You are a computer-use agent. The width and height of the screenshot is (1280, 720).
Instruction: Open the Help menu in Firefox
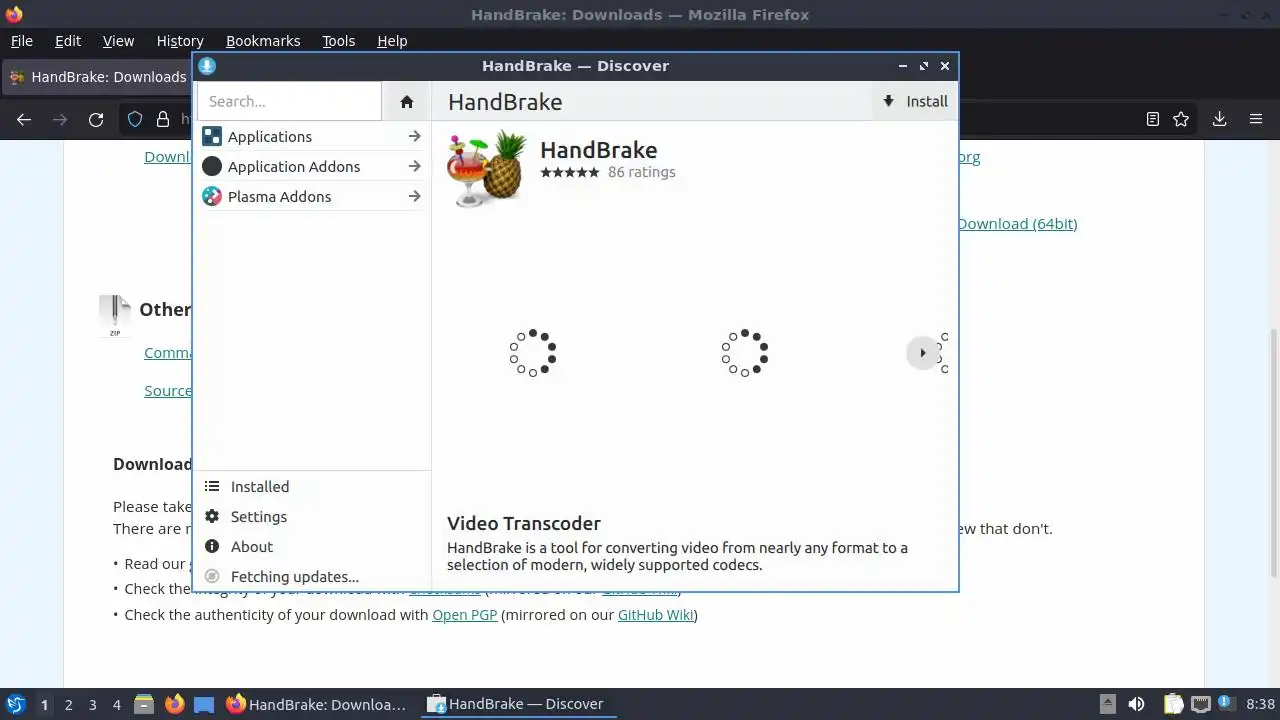pos(392,41)
